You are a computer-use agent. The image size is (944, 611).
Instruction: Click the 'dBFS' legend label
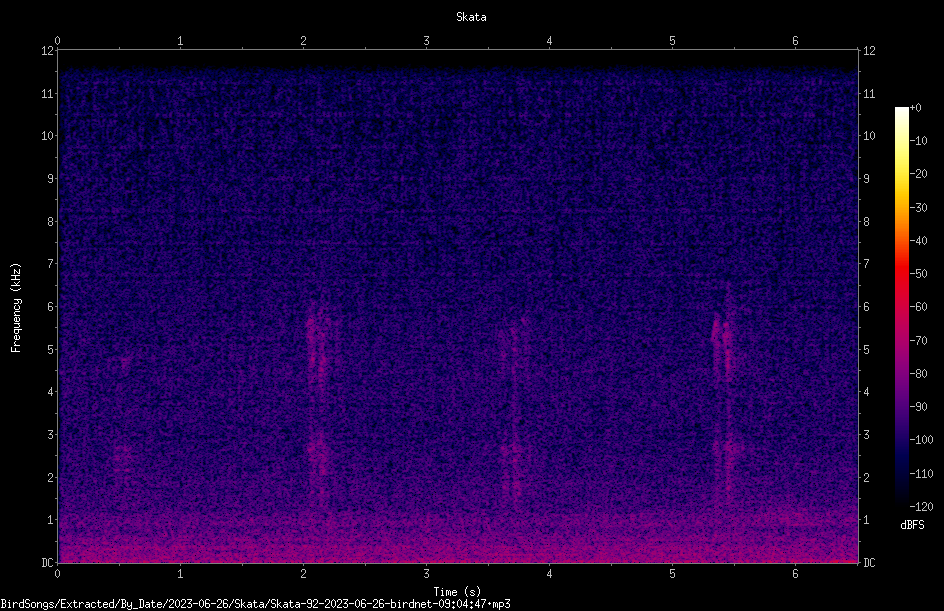click(912, 525)
